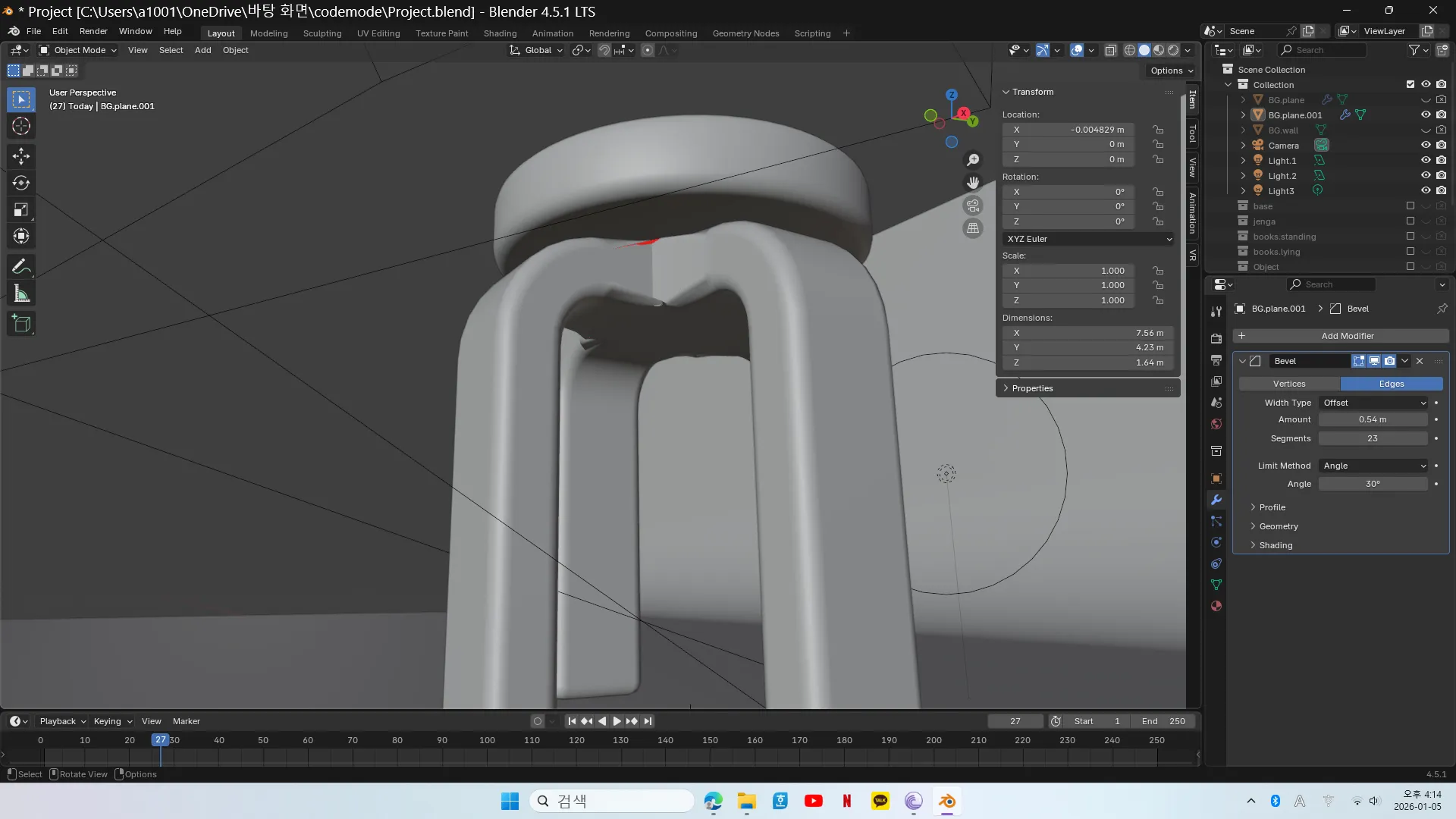Open the Width Type dropdown

(1374, 403)
